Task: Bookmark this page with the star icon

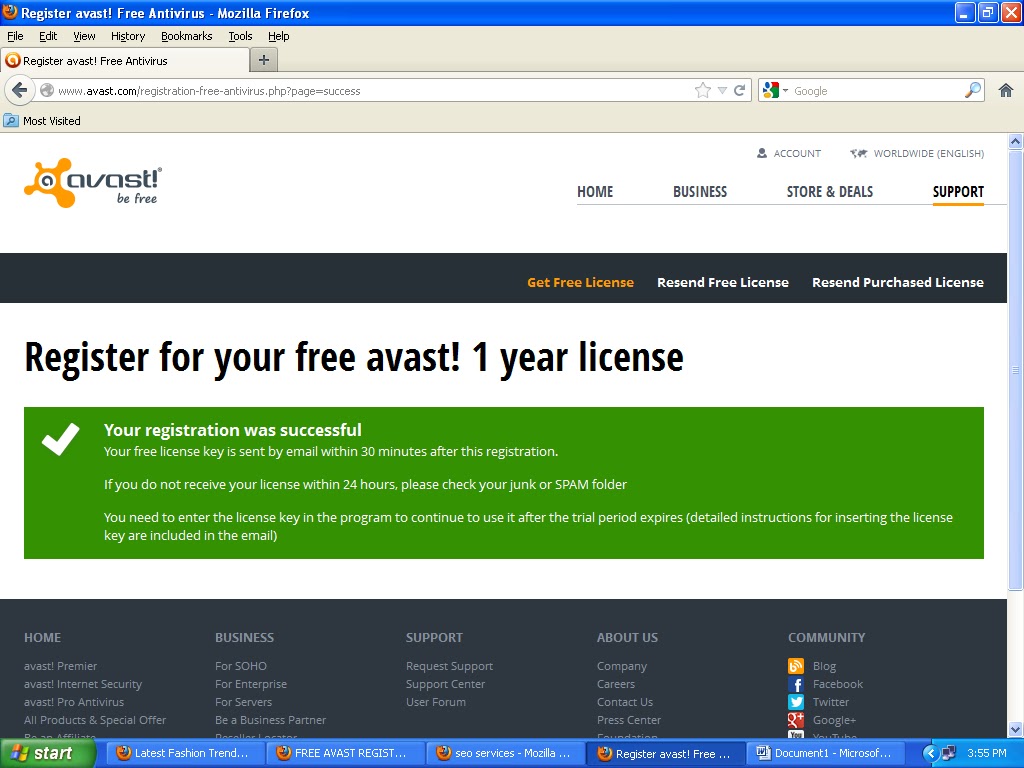Action: click(x=703, y=91)
